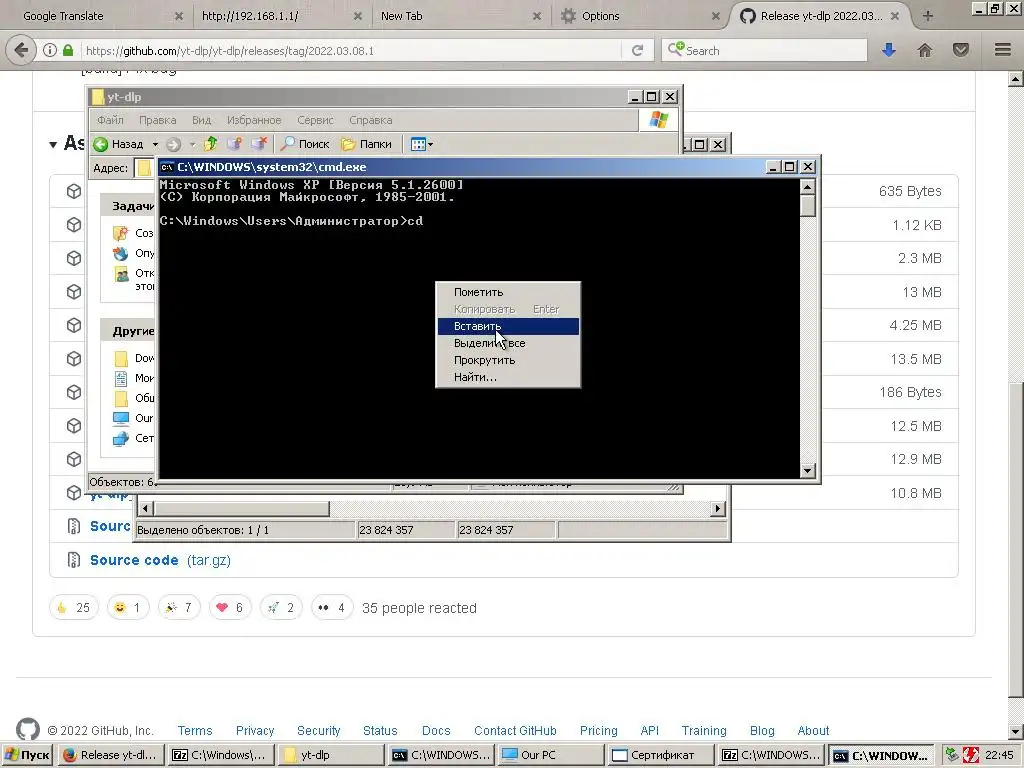The image size is (1024, 768).
Task: Click package cube icon in 13 MB row
Action: coord(74,292)
